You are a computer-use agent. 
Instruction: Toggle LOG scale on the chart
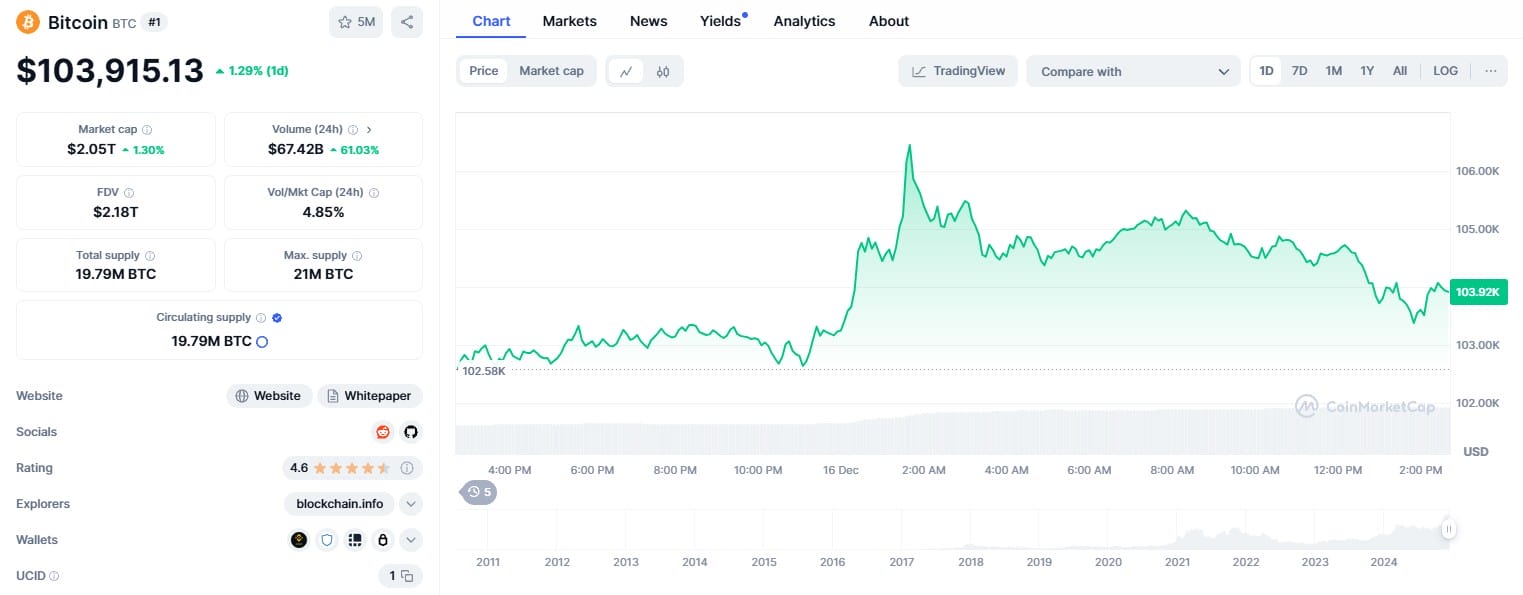tap(1445, 71)
